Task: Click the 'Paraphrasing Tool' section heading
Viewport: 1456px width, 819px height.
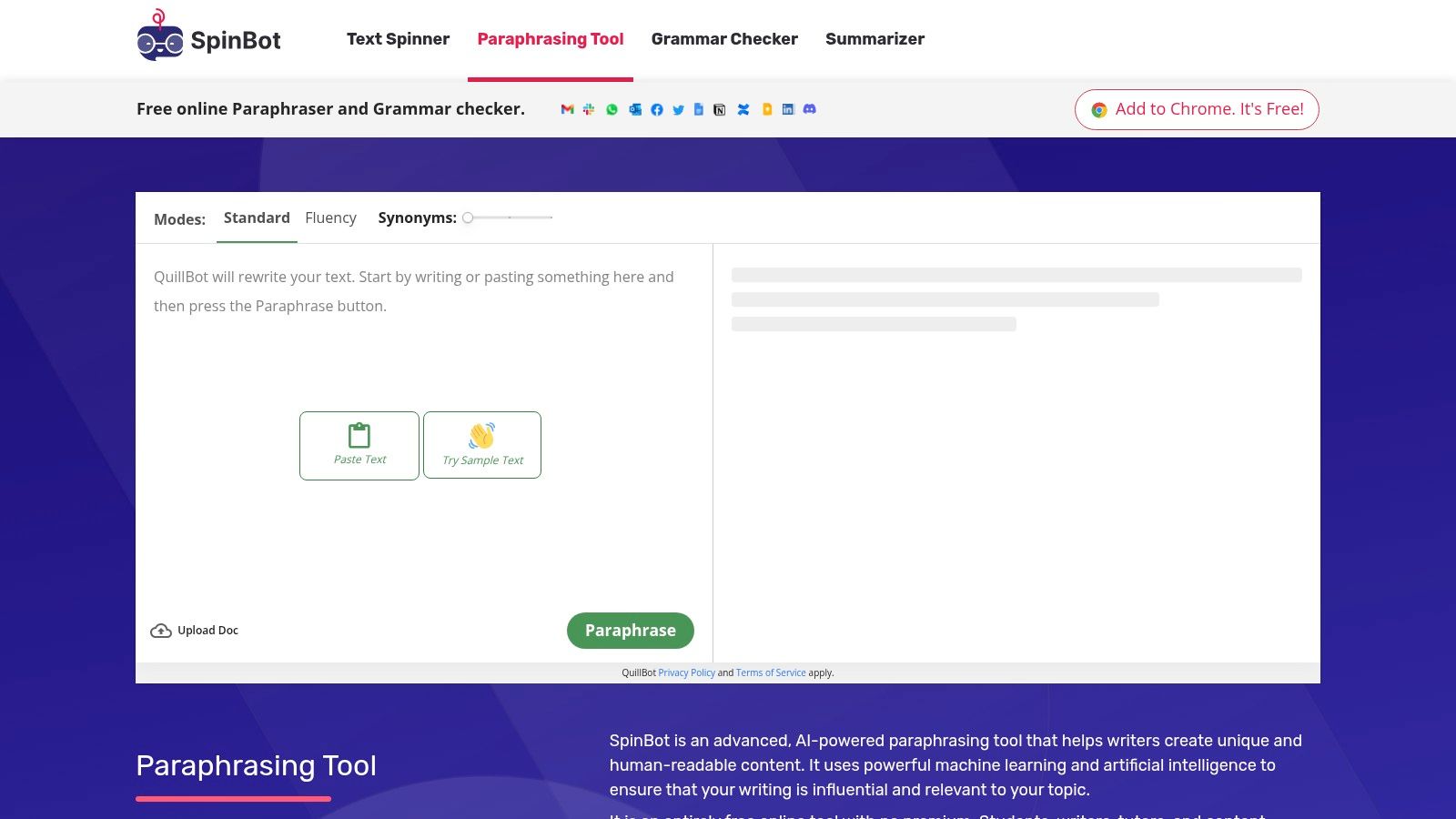Action: point(256,765)
